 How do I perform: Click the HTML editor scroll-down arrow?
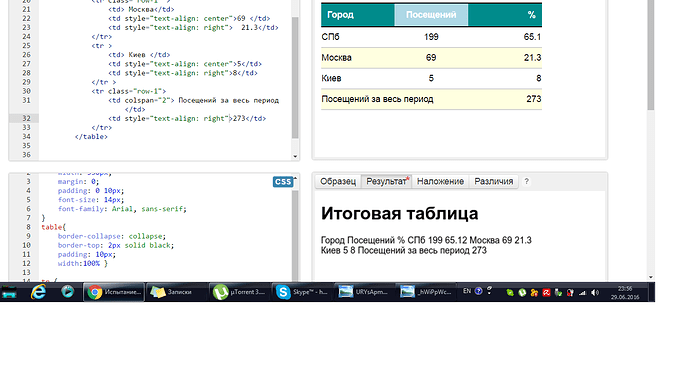pyautogui.click(x=295, y=156)
